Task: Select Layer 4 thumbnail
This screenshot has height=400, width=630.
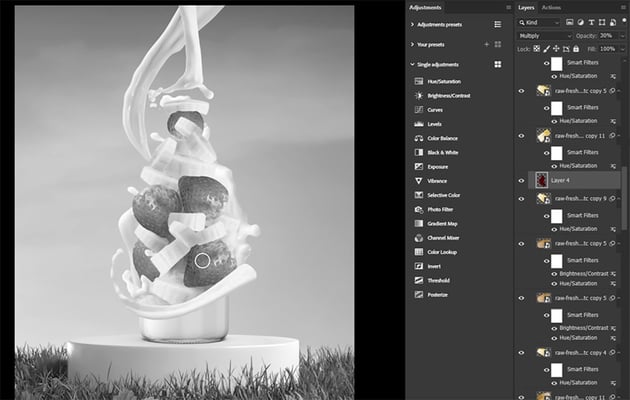Action: 542,180
